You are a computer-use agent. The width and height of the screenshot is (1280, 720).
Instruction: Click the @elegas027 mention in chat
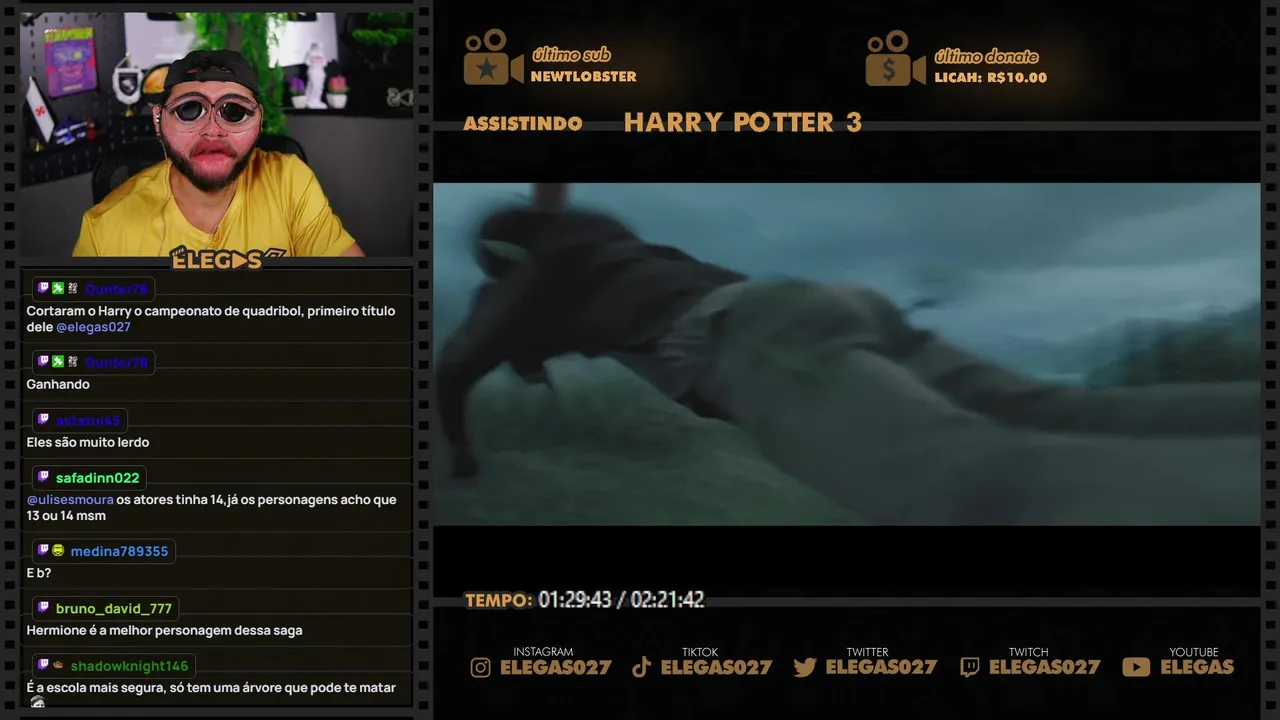(x=93, y=327)
